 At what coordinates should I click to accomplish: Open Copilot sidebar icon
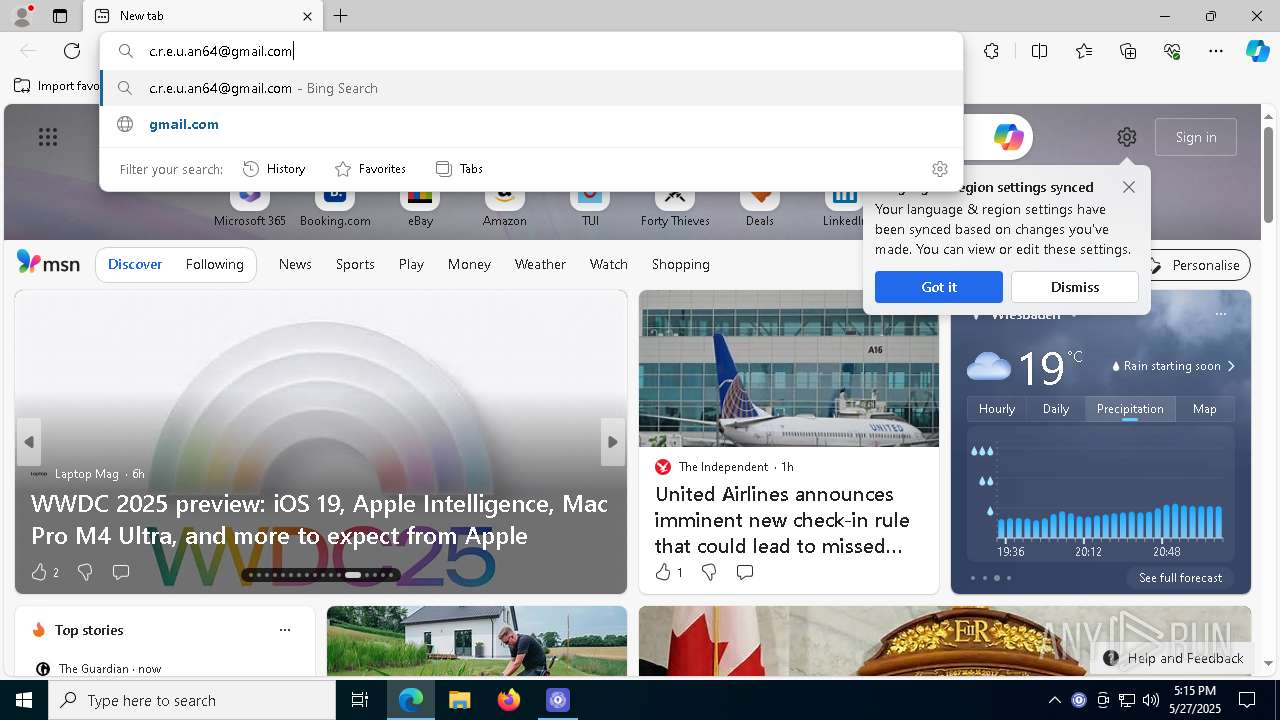click(1258, 51)
